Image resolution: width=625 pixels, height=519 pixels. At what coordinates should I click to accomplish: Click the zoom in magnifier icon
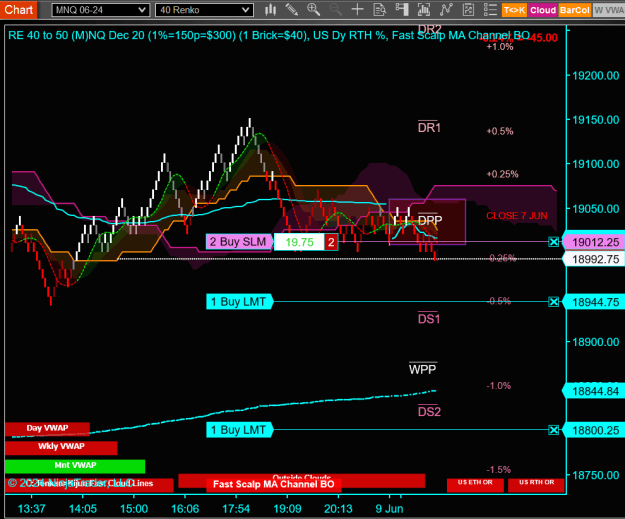(313, 10)
